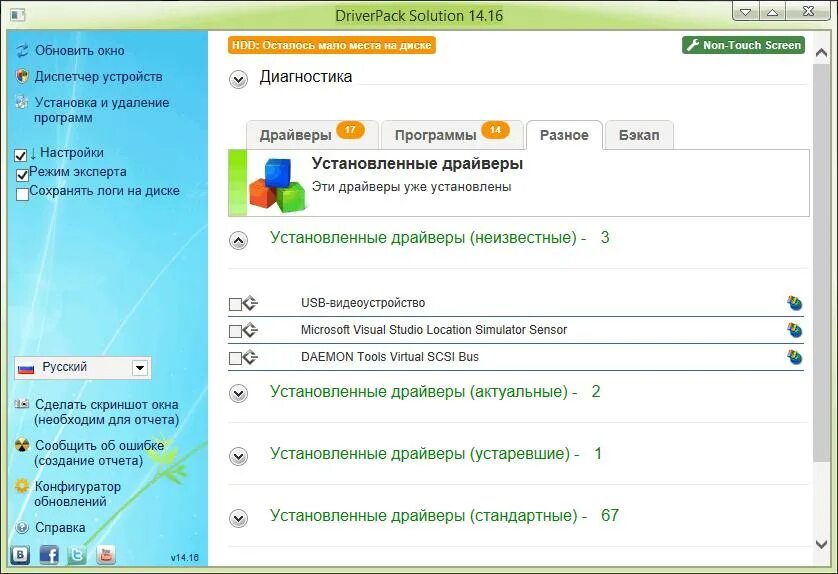838x574 pixels.
Task: Click arrow icon beside DAEMON Tools Virtual SCSI
Action: pos(250,357)
